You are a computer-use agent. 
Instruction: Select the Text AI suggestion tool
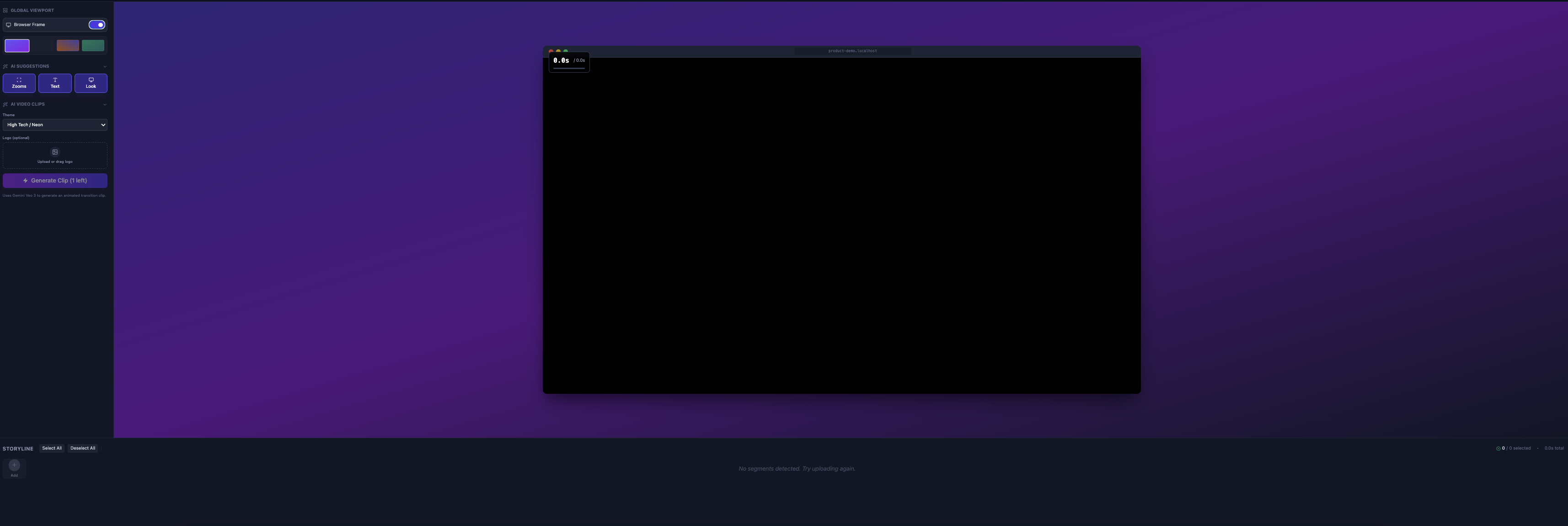click(x=55, y=83)
